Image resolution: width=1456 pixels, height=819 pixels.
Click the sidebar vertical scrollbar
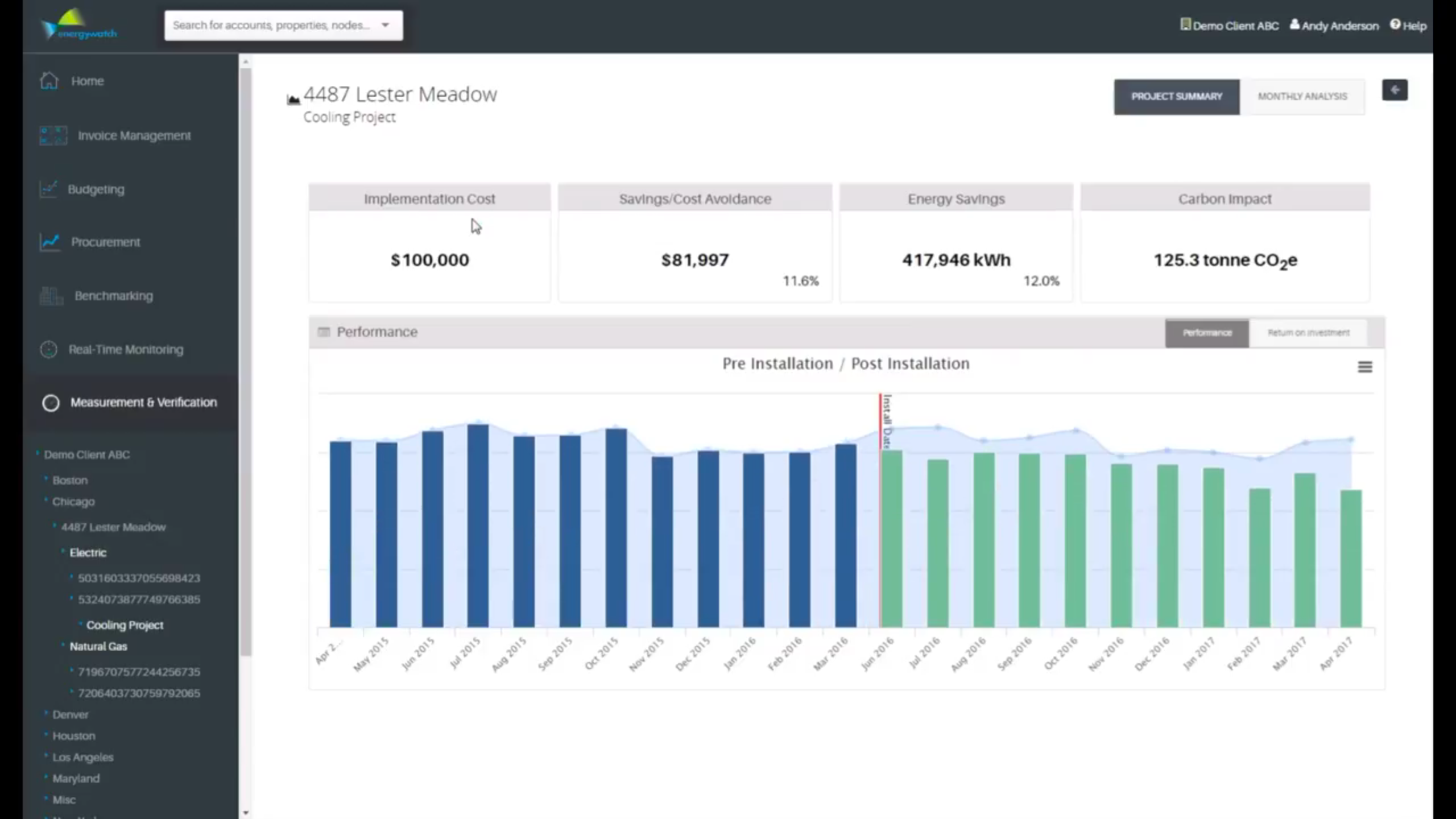tap(246, 358)
